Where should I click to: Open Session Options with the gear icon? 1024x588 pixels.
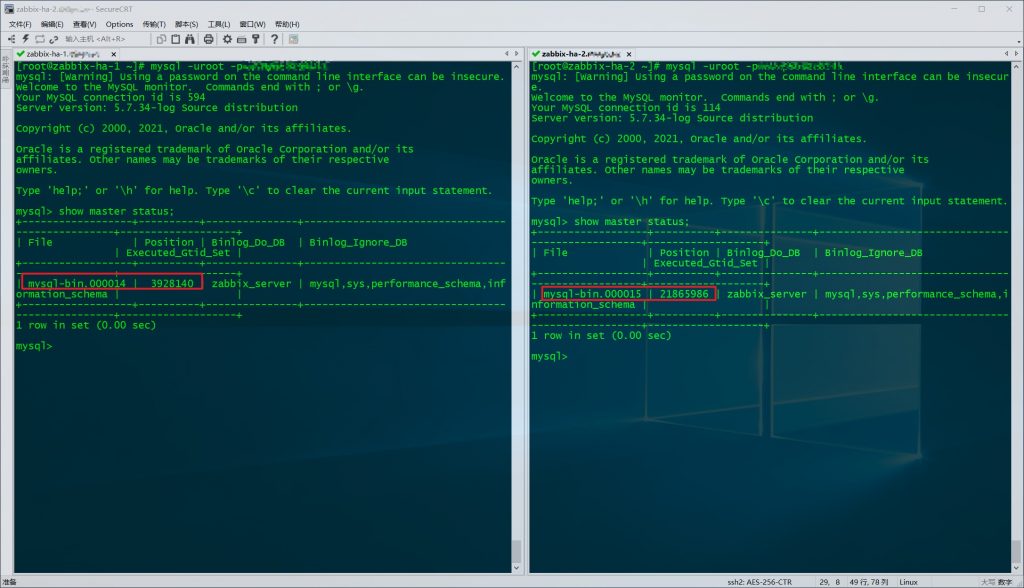pyautogui.click(x=227, y=39)
